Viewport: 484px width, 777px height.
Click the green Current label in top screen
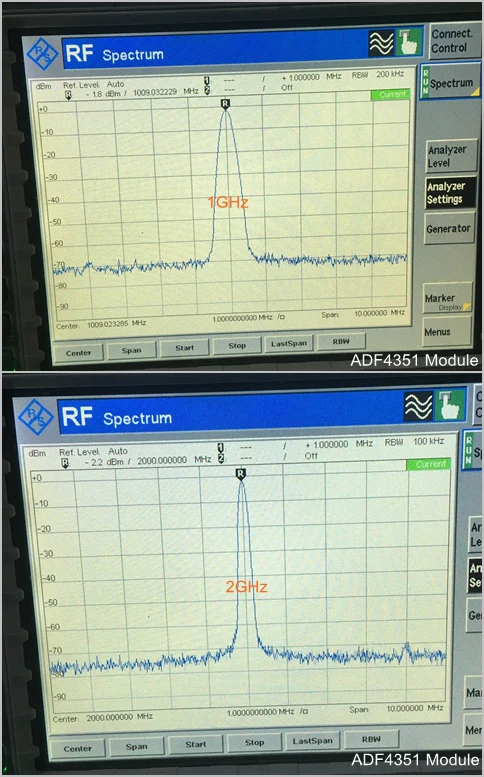(x=391, y=94)
